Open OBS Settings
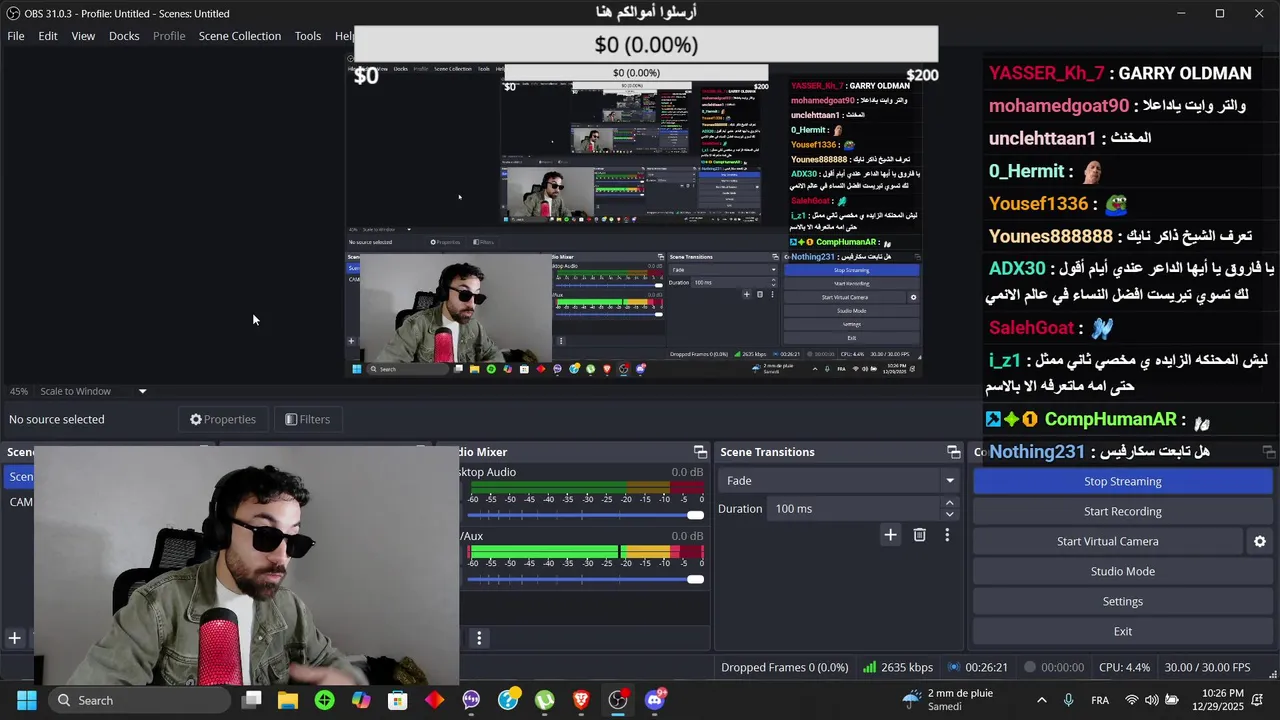 pyautogui.click(x=1123, y=601)
